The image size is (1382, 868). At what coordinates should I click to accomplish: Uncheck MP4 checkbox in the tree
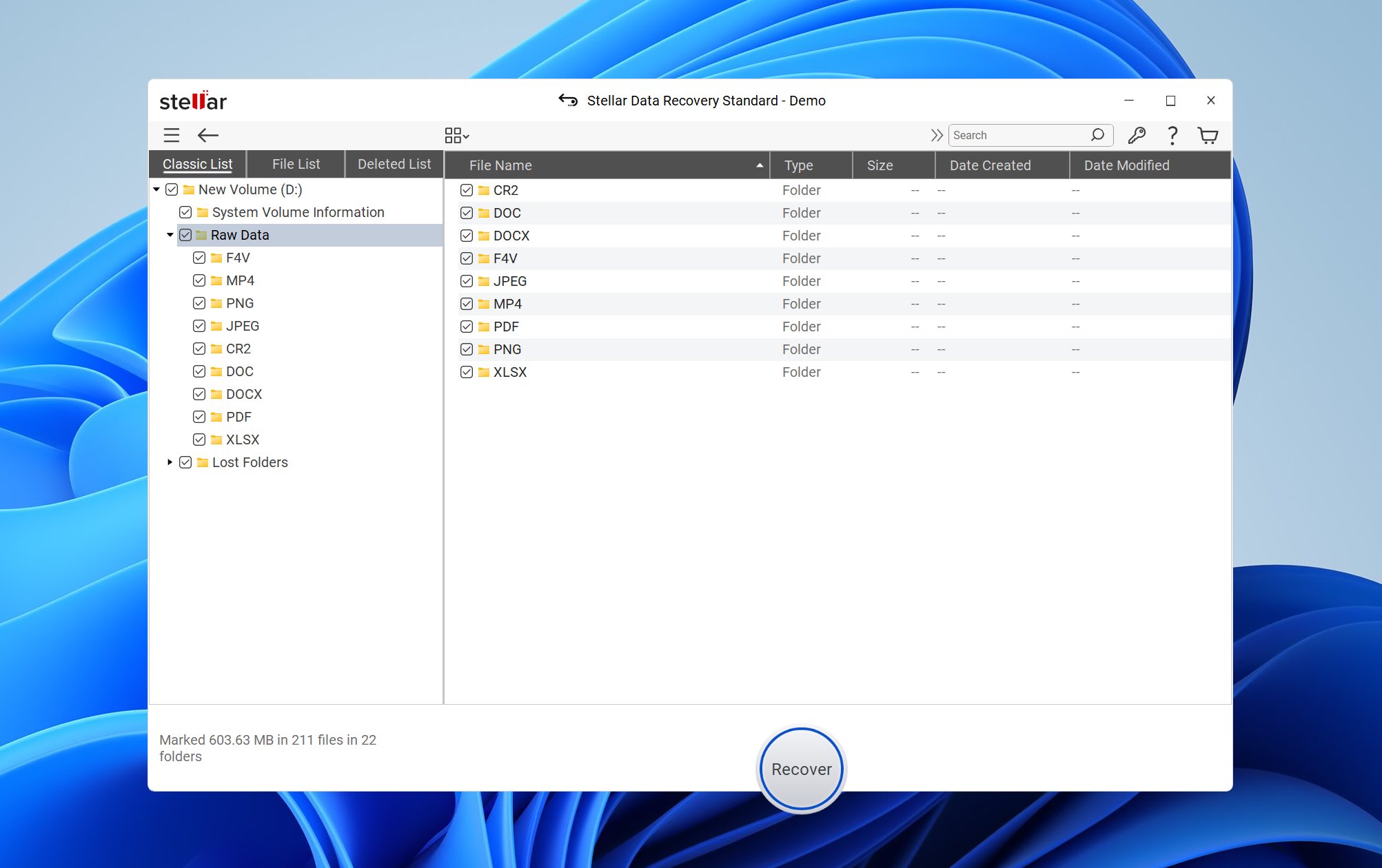pyautogui.click(x=199, y=280)
